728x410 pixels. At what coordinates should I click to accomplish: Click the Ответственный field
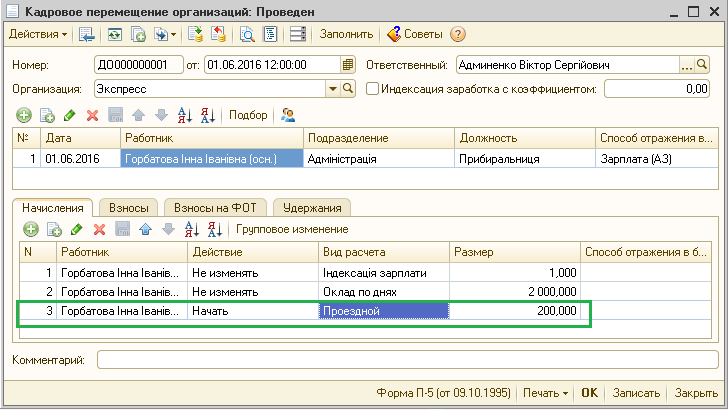[568, 65]
